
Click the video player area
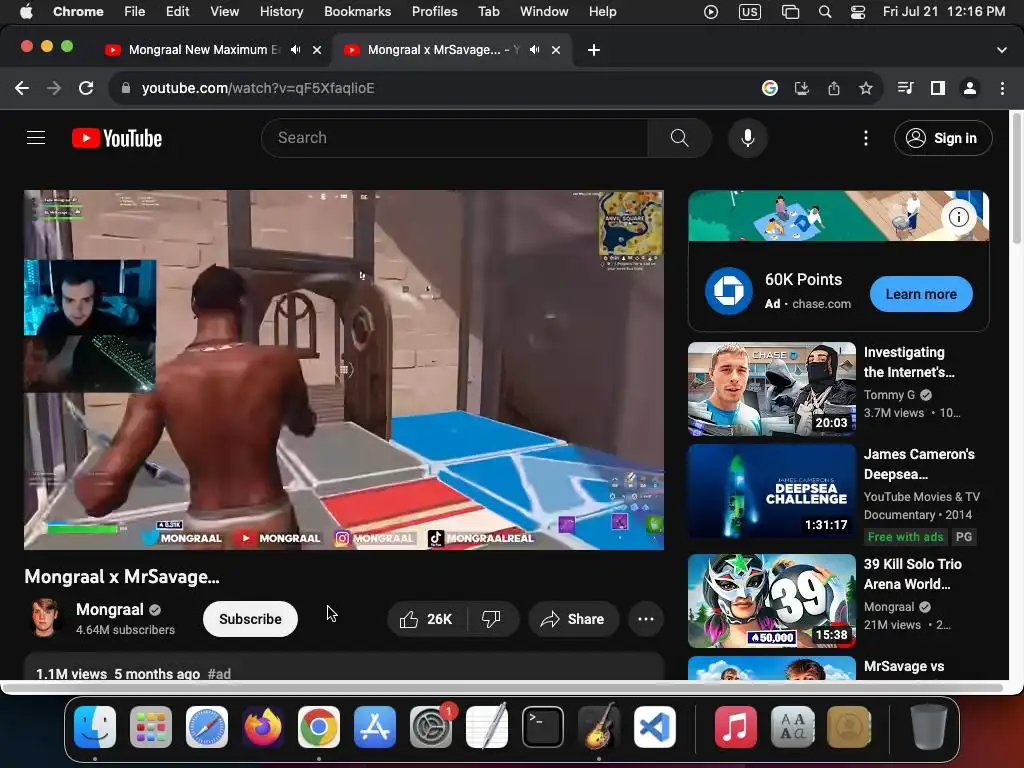tap(344, 370)
